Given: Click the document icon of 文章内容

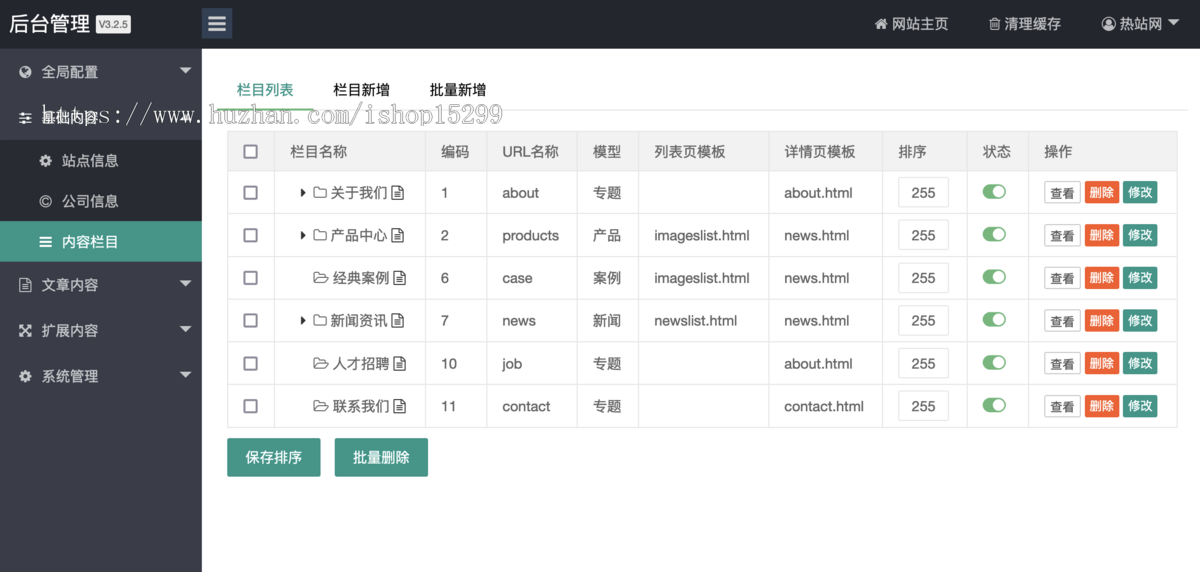Looking at the screenshot, I should [25, 285].
